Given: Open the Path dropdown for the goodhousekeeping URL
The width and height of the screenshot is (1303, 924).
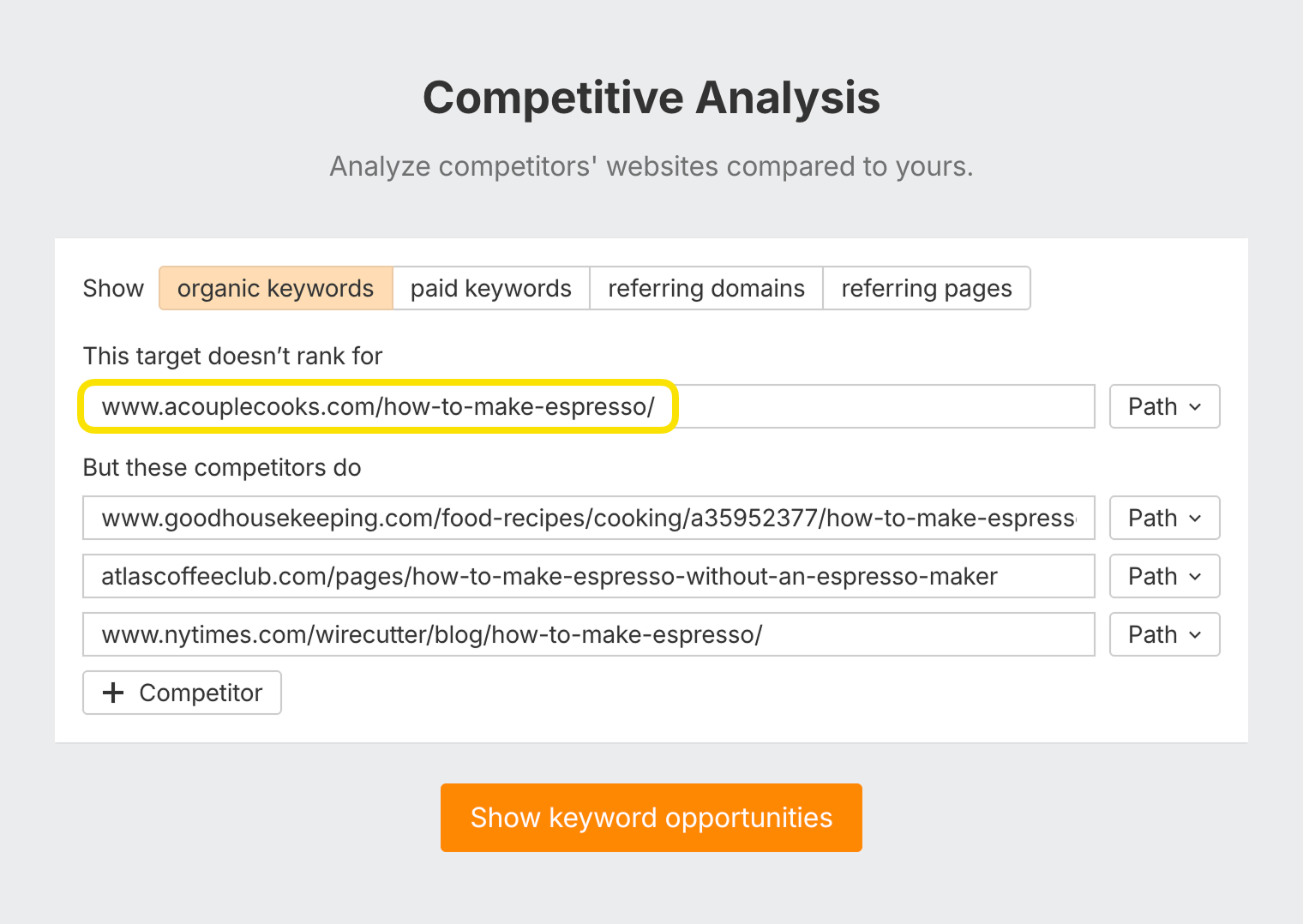Looking at the screenshot, I should pos(1163,518).
